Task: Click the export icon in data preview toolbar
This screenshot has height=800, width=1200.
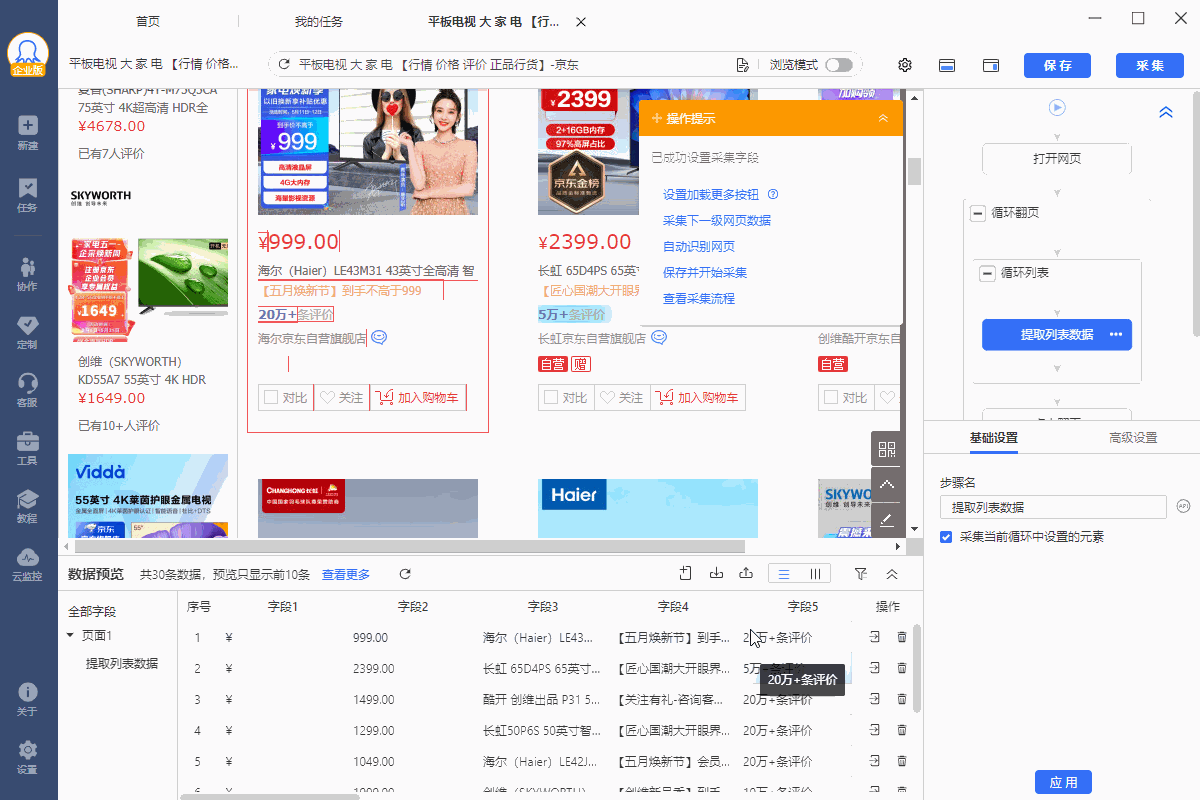Action: coord(746,573)
